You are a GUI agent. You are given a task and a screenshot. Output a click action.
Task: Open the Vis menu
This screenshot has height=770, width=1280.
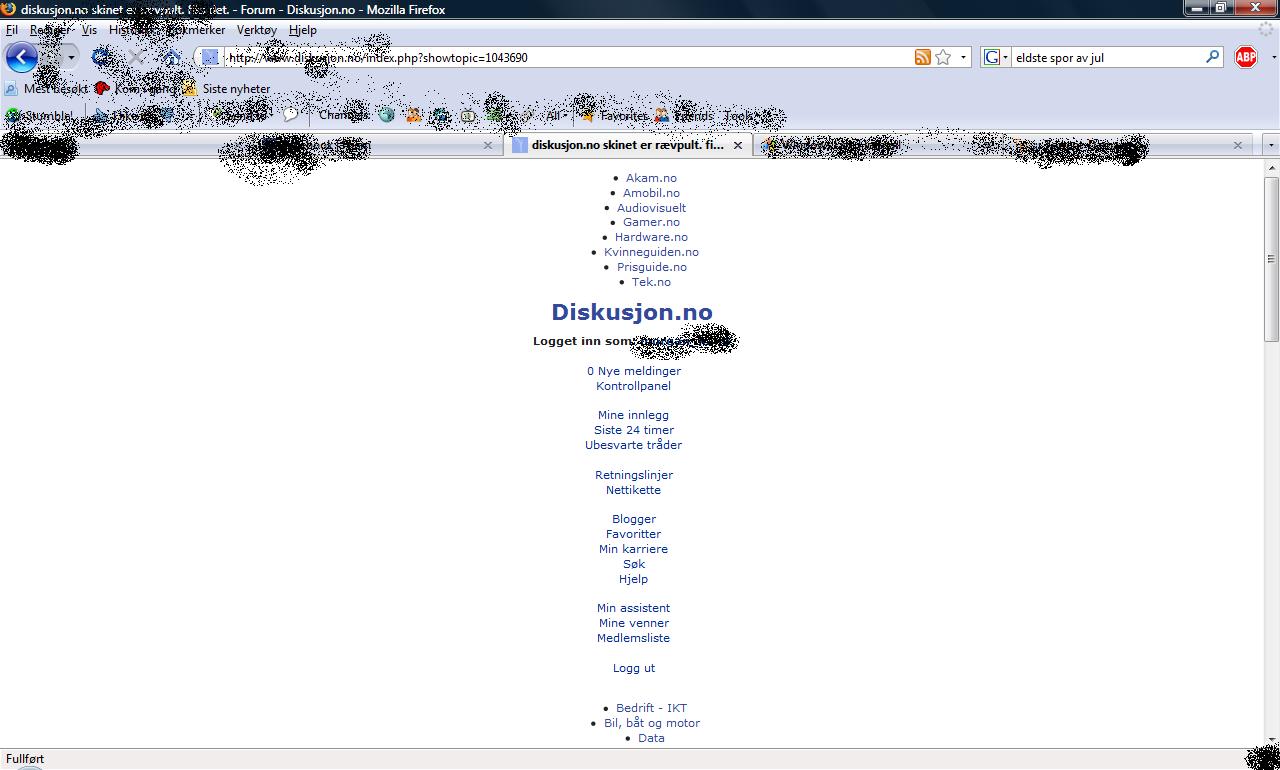click(x=89, y=30)
